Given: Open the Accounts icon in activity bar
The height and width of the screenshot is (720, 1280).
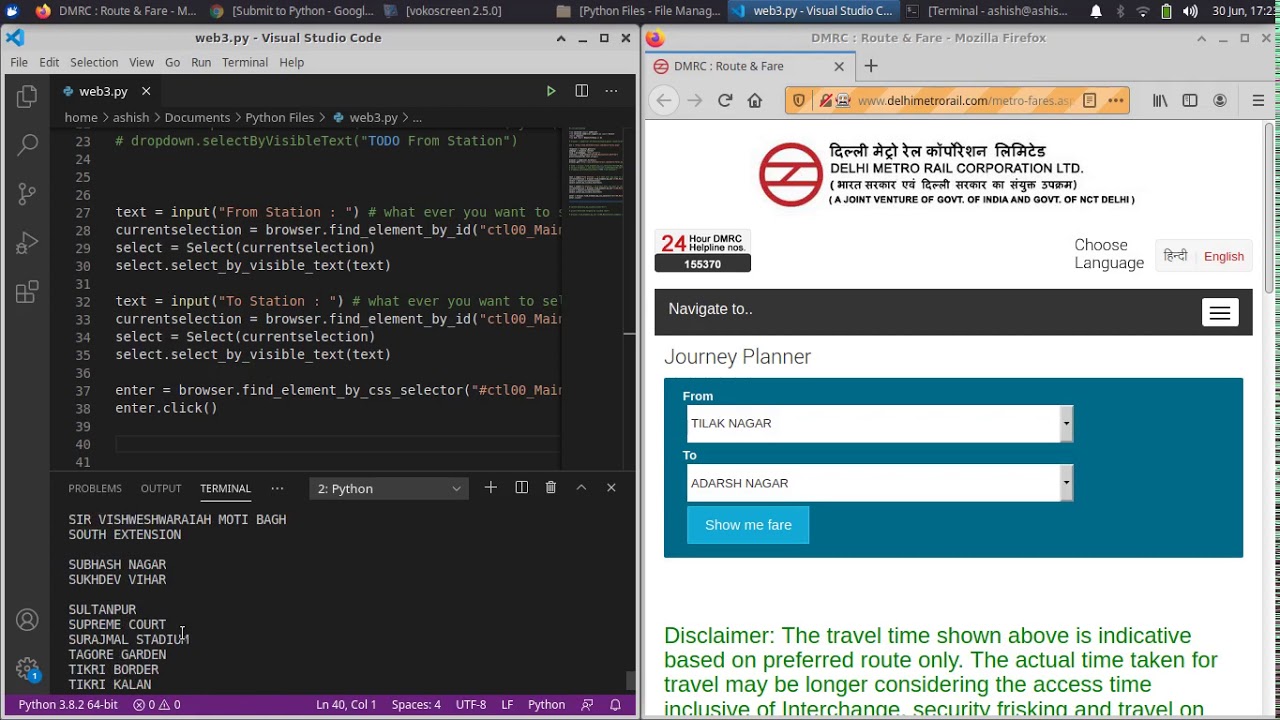Looking at the screenshot, I should (27, 620).
